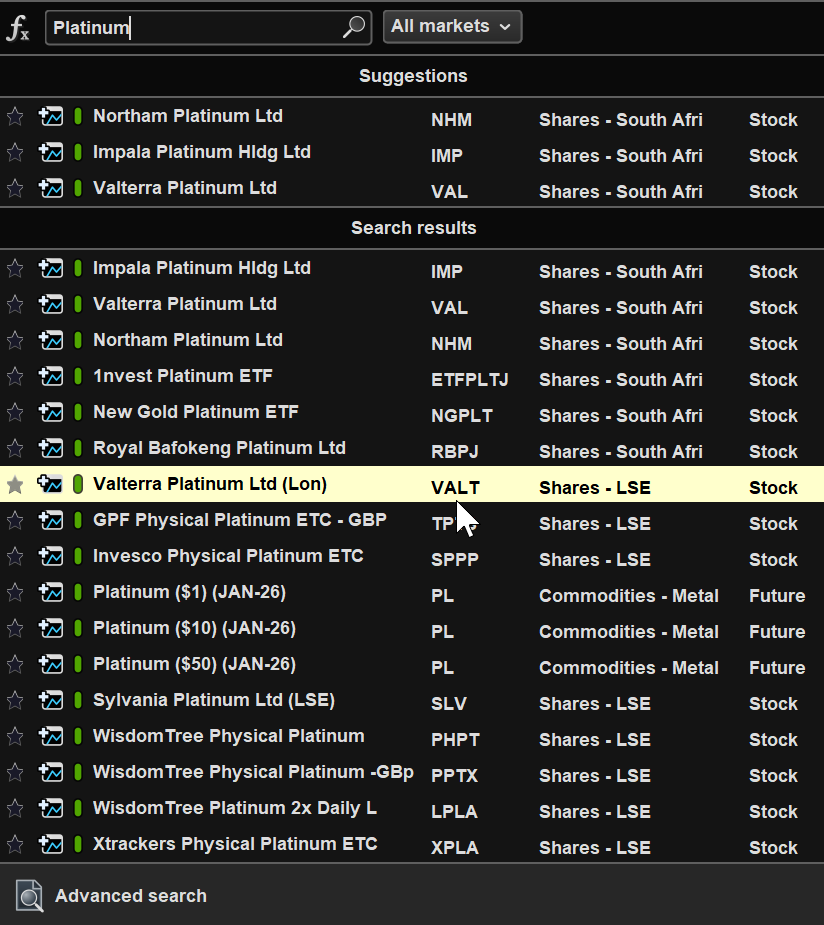
Task: Select Platinum ($50) (JAN-26) future
Action: pyautogui.click(x=412, y=664)
